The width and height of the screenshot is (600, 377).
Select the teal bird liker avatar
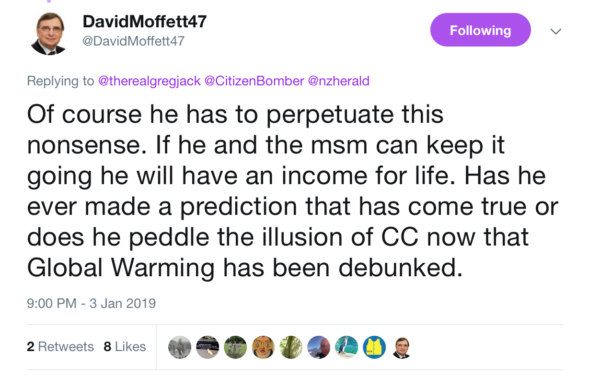tap(347, 347)
